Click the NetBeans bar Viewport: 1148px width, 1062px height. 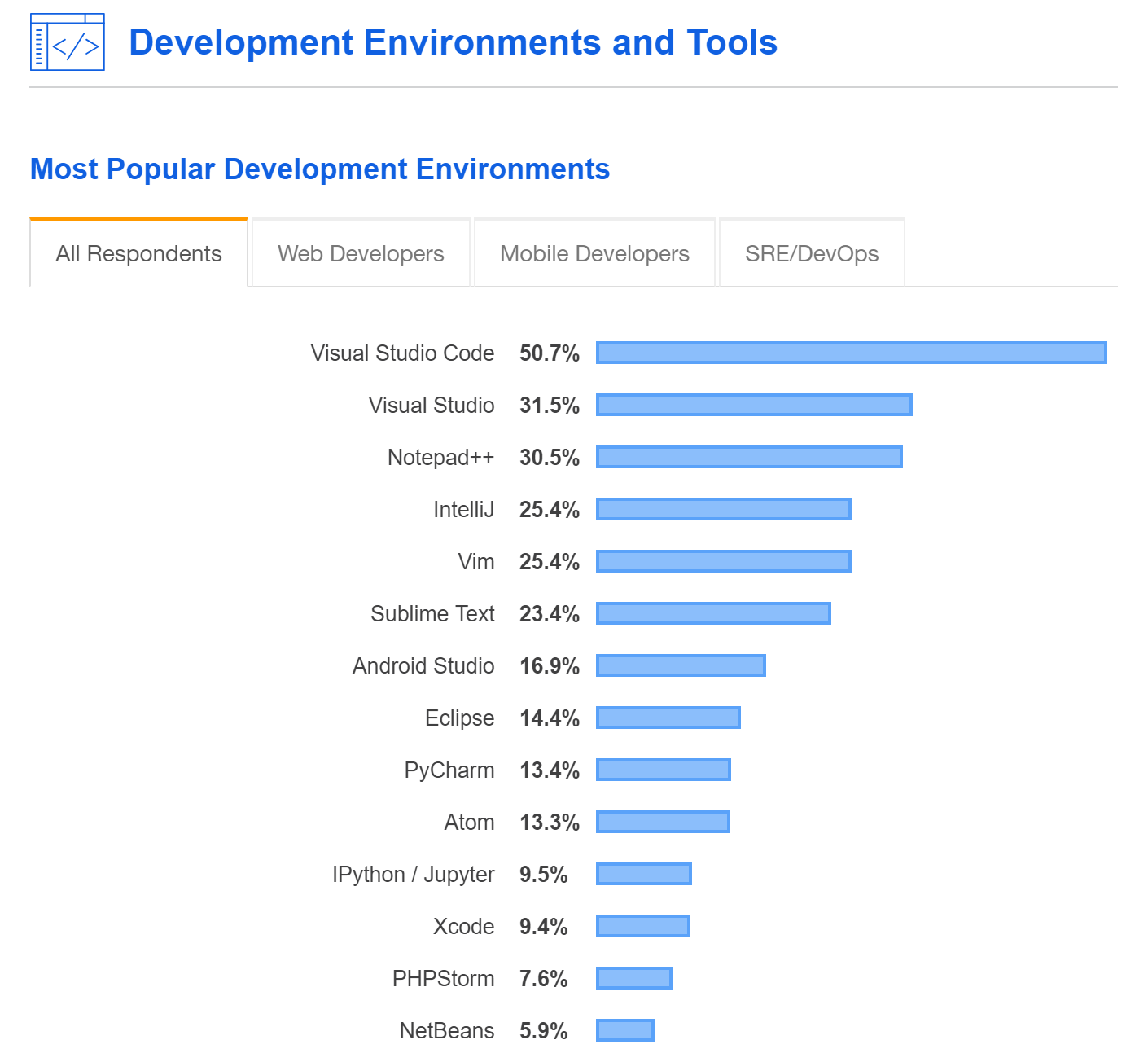pyautogui.click(x=625, y=1030)
